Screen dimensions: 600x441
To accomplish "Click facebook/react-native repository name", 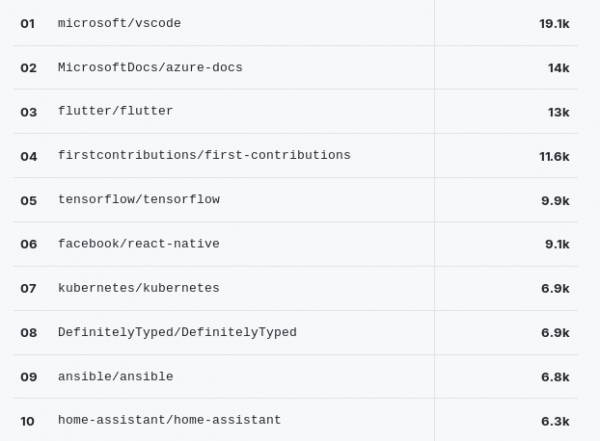I will pos(139,244).
